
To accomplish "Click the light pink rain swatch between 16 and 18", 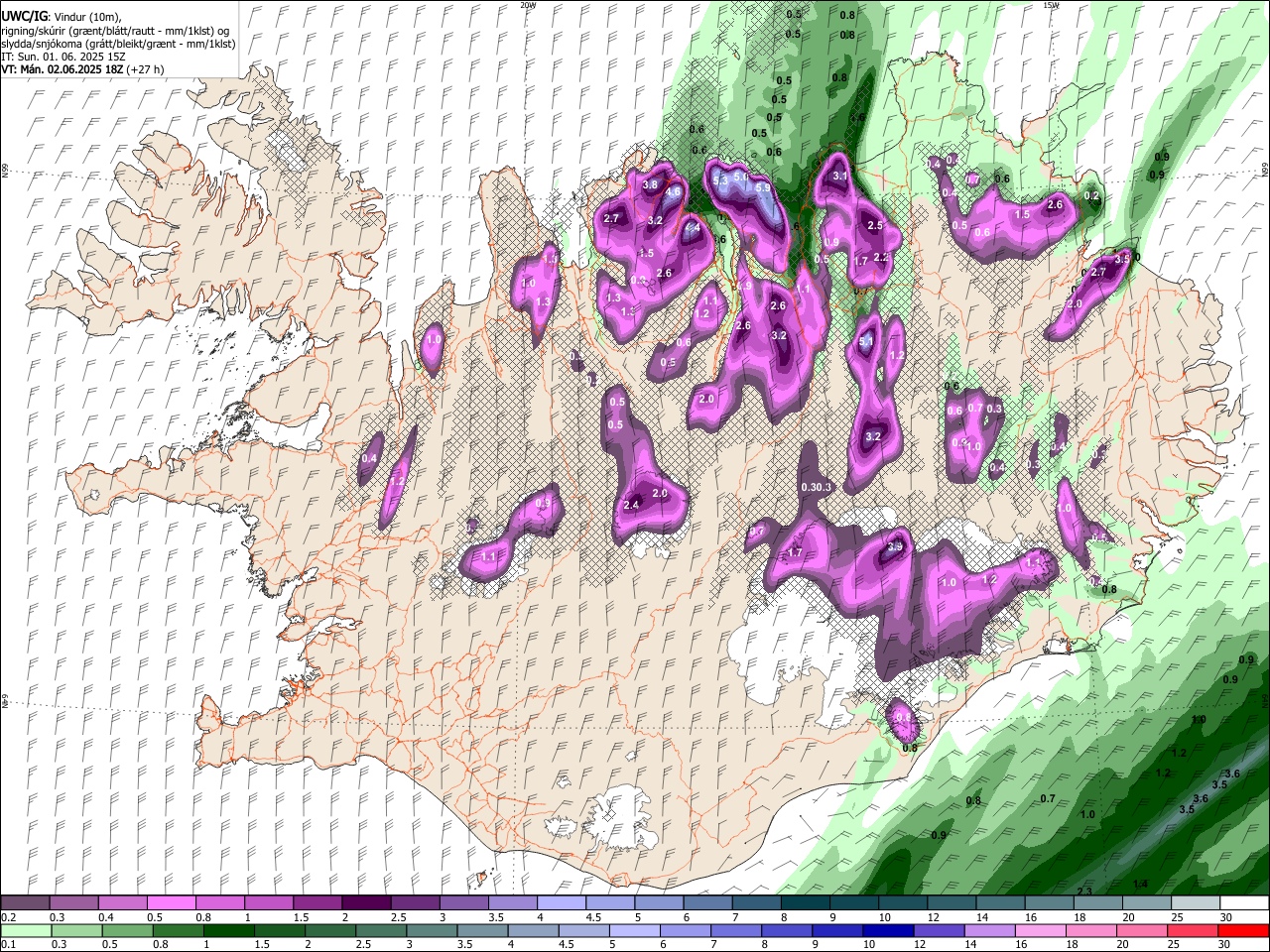I will tap(1041, 930).
